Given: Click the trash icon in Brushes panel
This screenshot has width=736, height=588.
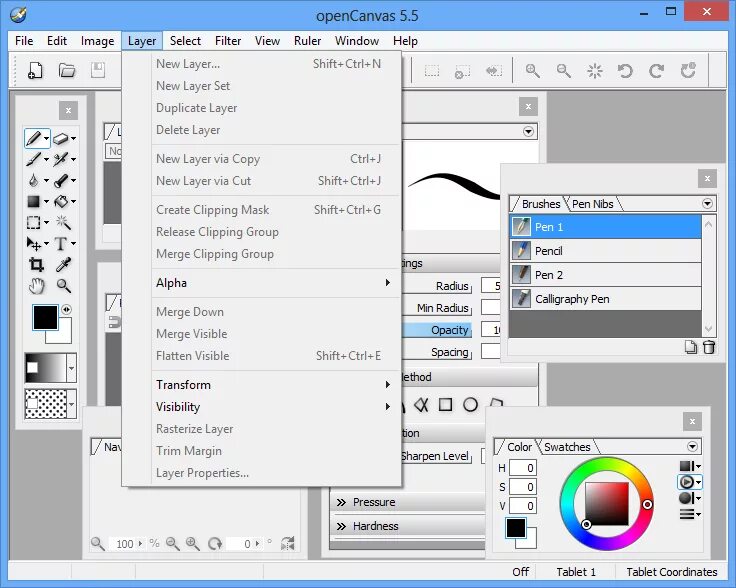Looking at the screenshot, I should tap(709, 347).
